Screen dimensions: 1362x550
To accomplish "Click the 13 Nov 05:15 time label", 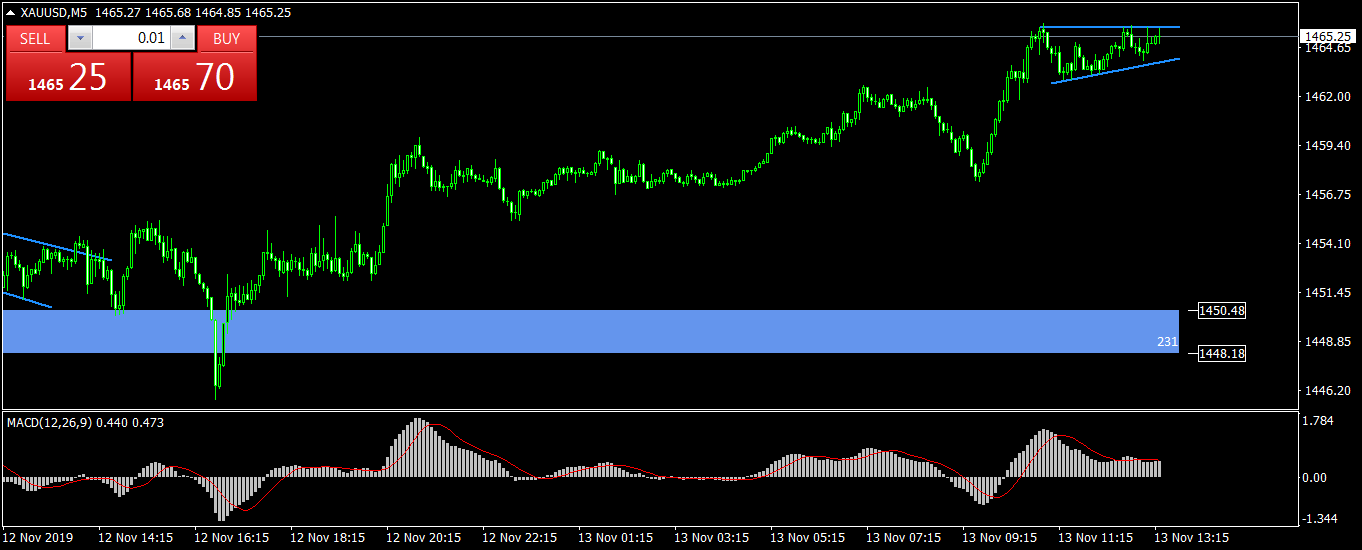I will (x=808, y=538).
